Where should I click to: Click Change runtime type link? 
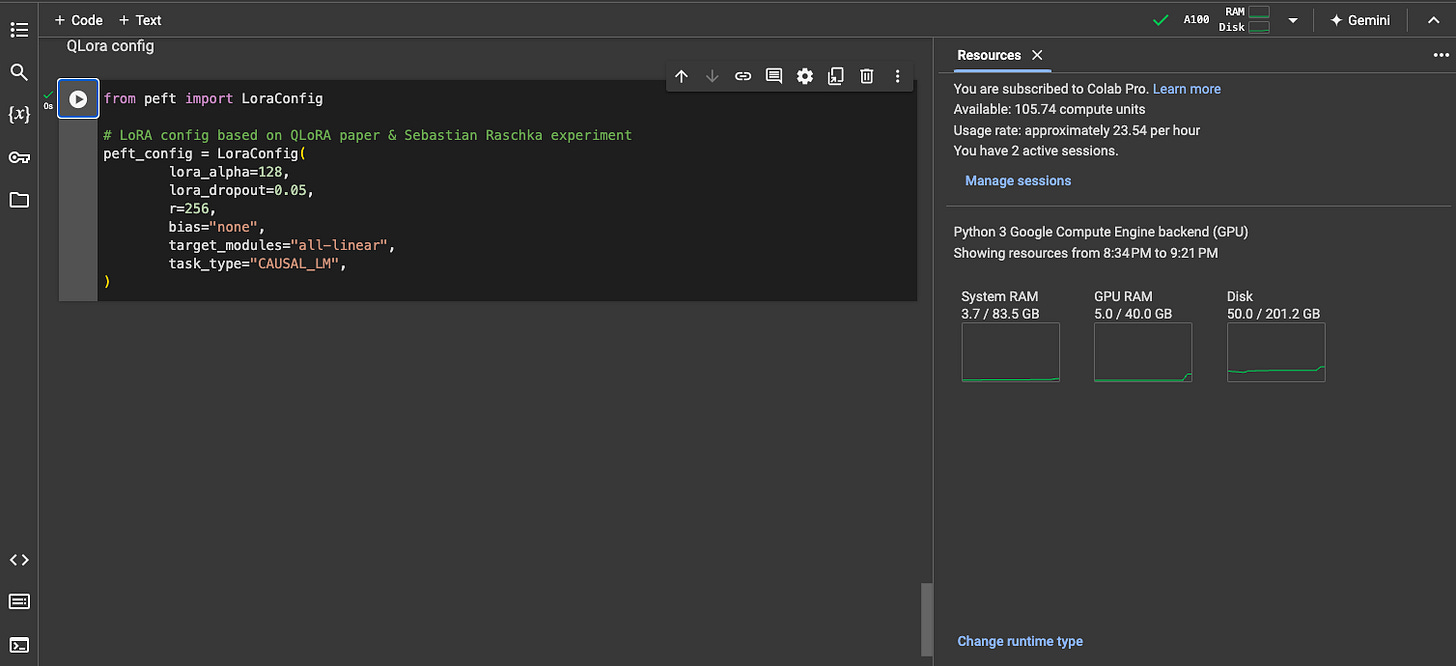pyautogui.click(x=1020, y=641)
